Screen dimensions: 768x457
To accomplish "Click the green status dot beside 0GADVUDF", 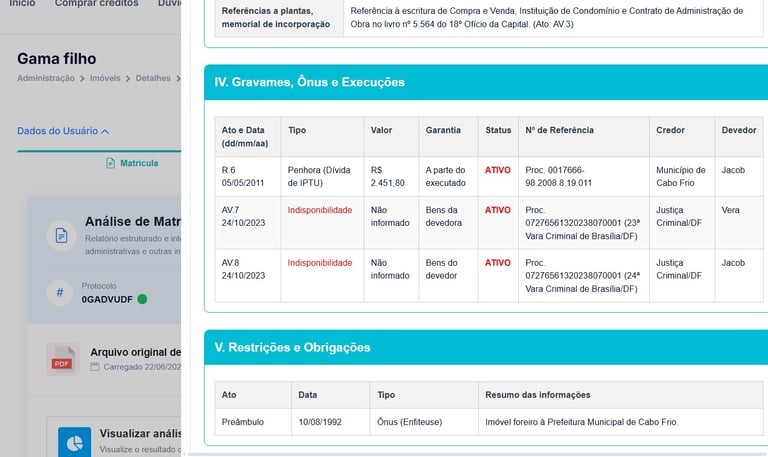I will (x=142, y=299).
